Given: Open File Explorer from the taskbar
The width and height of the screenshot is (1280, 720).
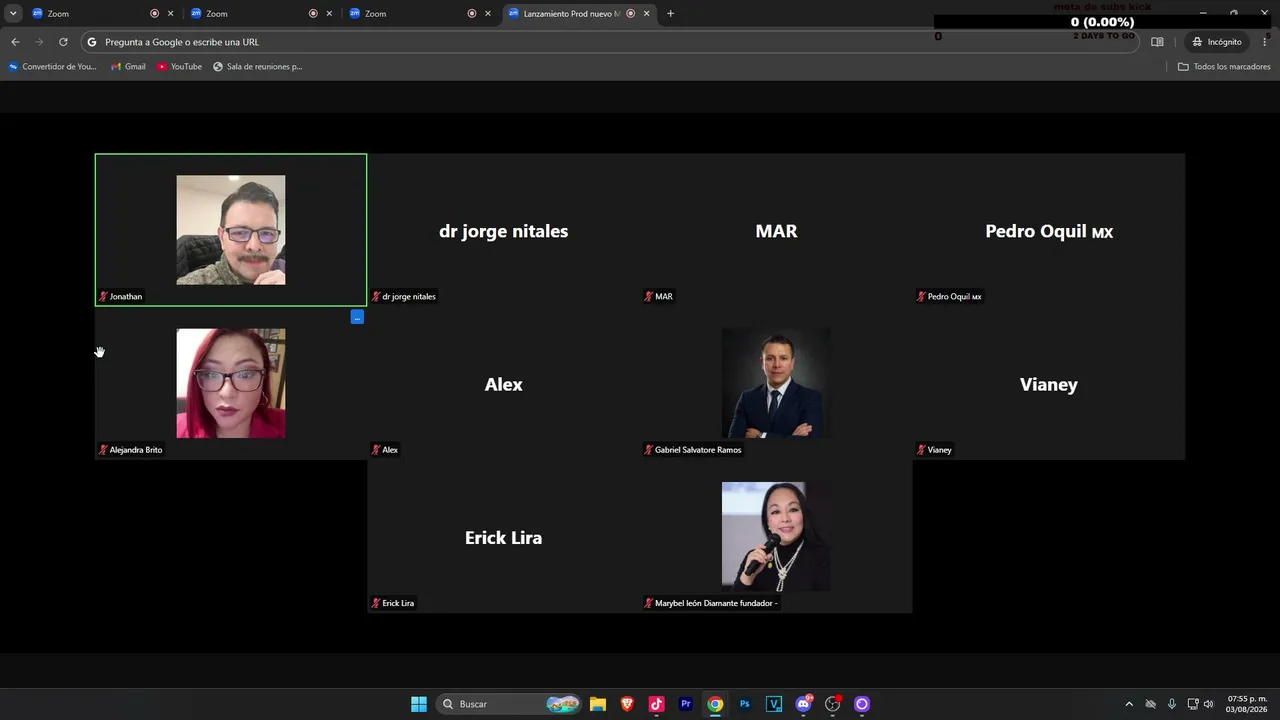Looking at the screenshot, I should pos(598,704).
